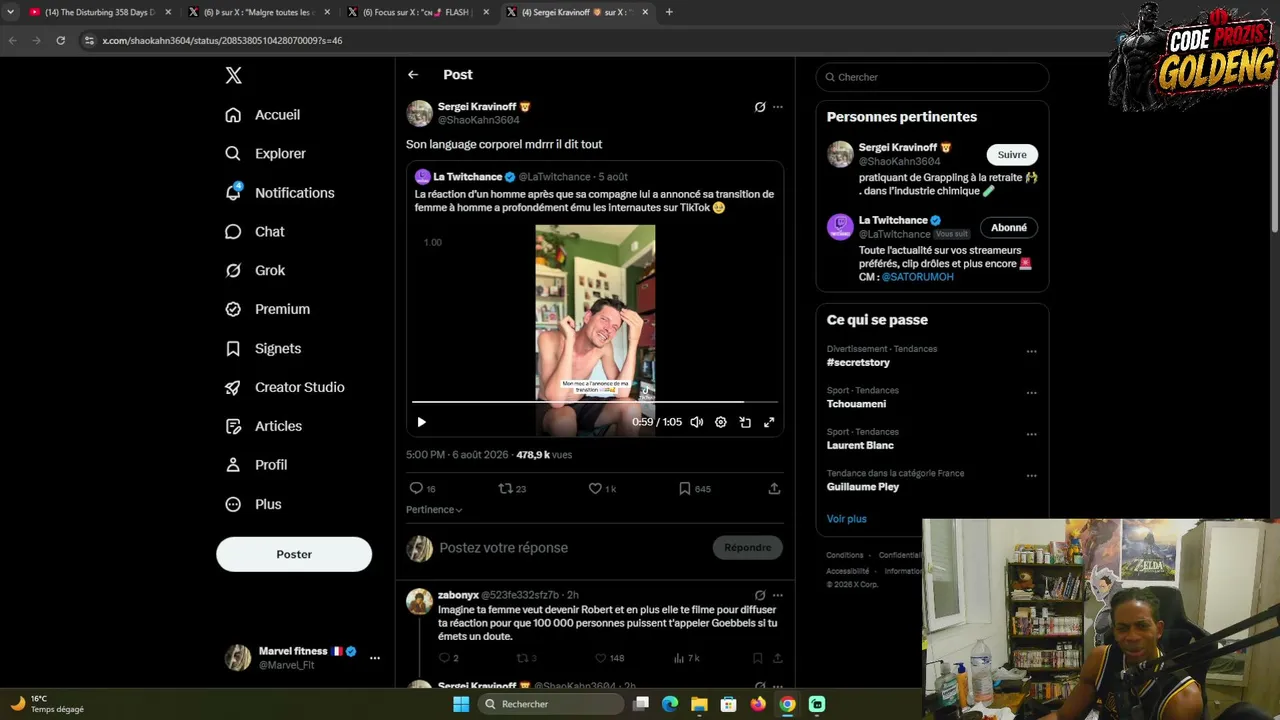
Task: Like zabonyx's reply with 148 likes
Action: coord(600,658)
